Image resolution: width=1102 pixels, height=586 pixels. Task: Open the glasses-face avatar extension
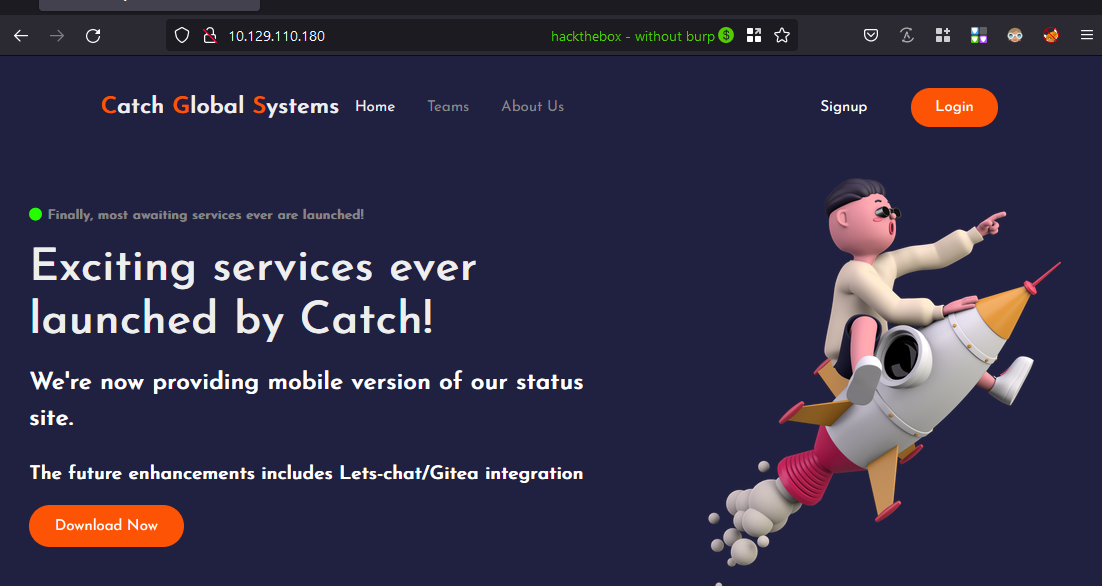[x=1015, y=36]
